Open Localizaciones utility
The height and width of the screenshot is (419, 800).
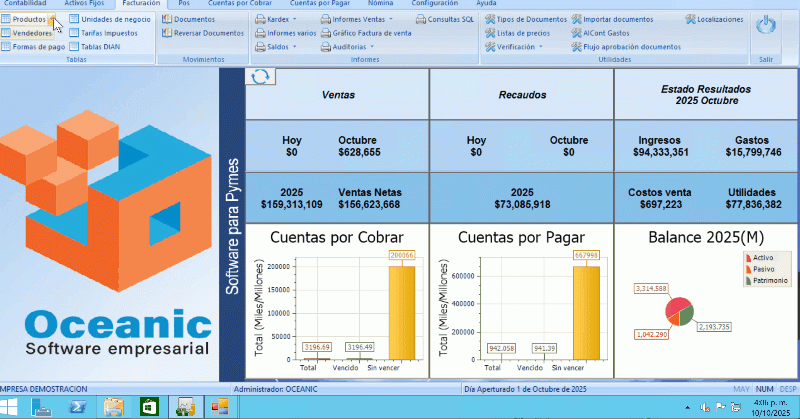point(714,19)
